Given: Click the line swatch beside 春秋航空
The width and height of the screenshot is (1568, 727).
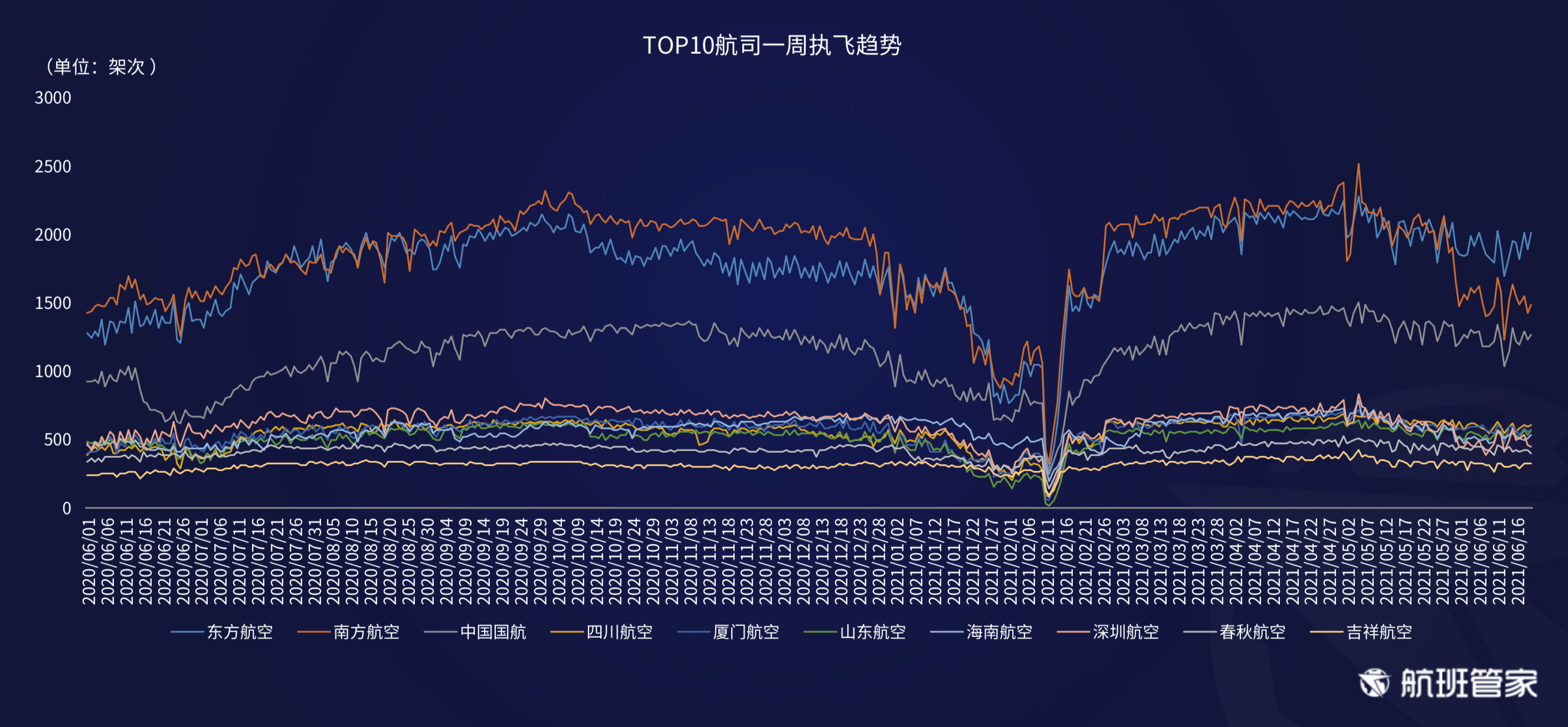Looking at the screenshot, I should pyautogui.click(x=1200, y=633).
